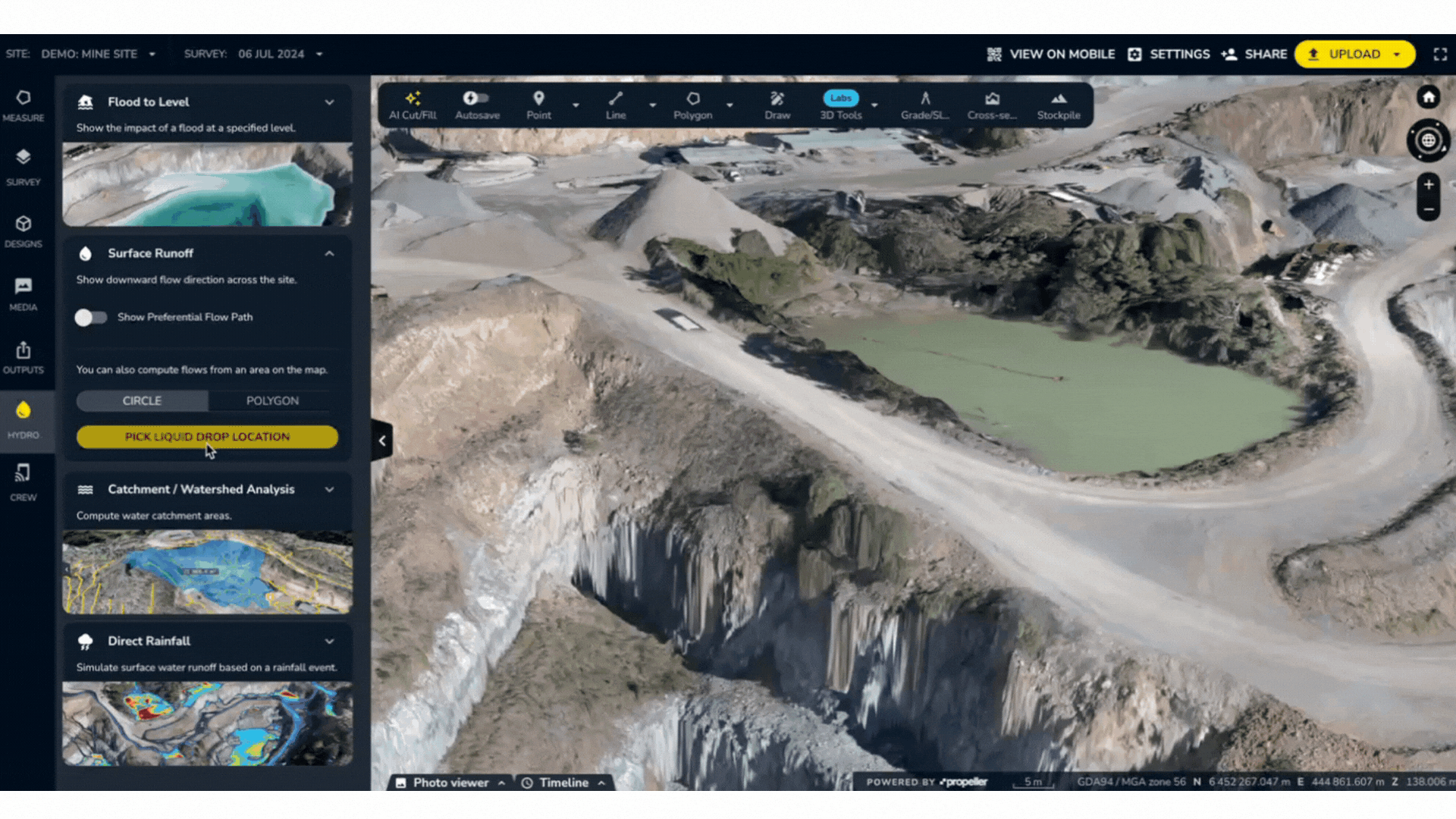Click the Flood to Level icon
The height and width of the screenshot is (819, 1456).
coord(86,102)
